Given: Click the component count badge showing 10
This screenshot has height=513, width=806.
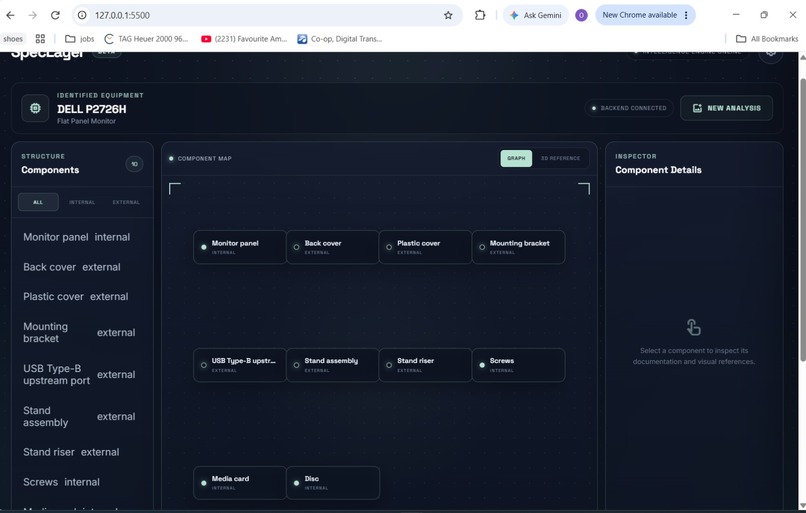Looking at the screenshot, I should coord(134,164).
